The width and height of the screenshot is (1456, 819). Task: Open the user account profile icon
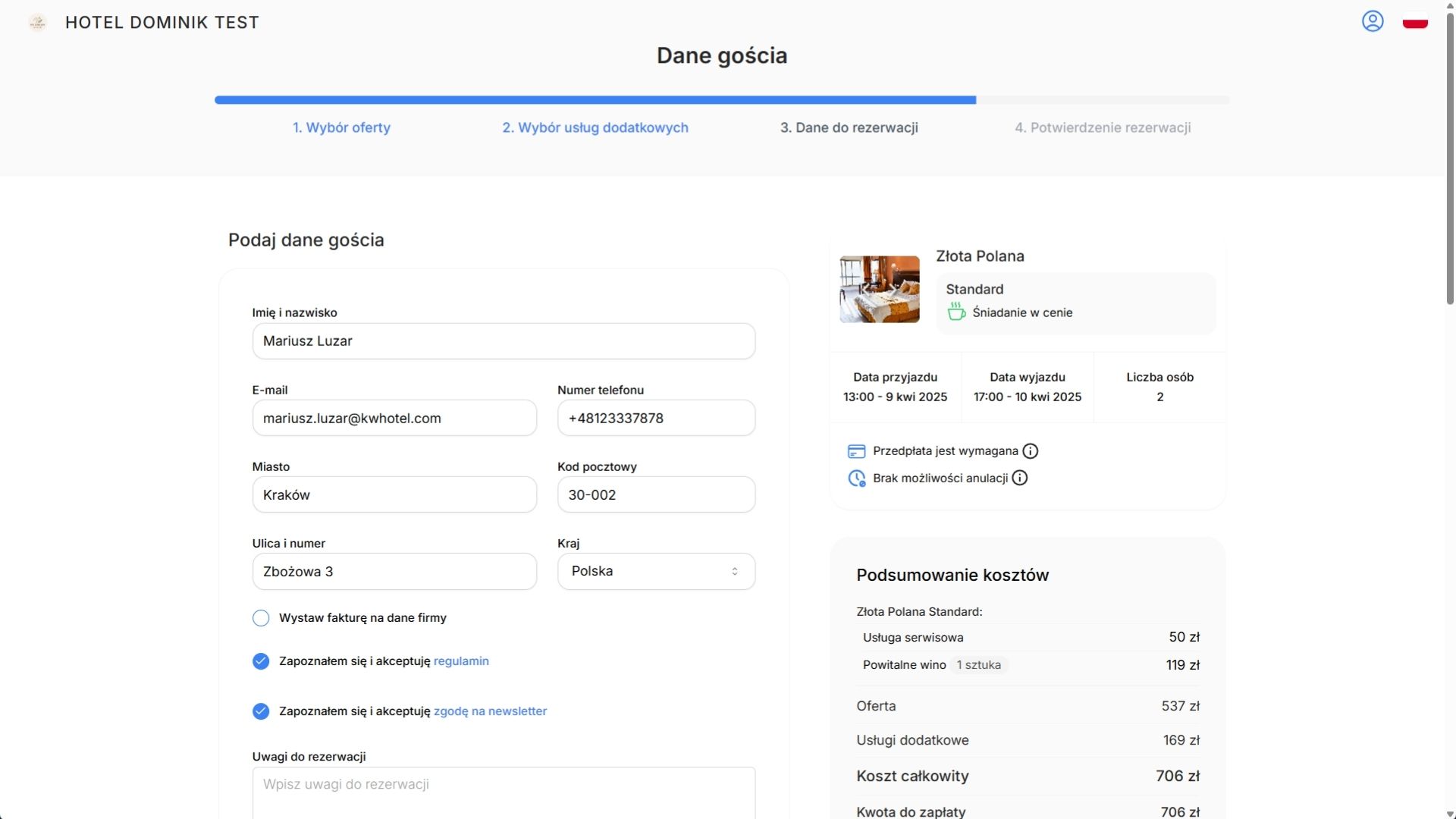tap(1373, 21)
